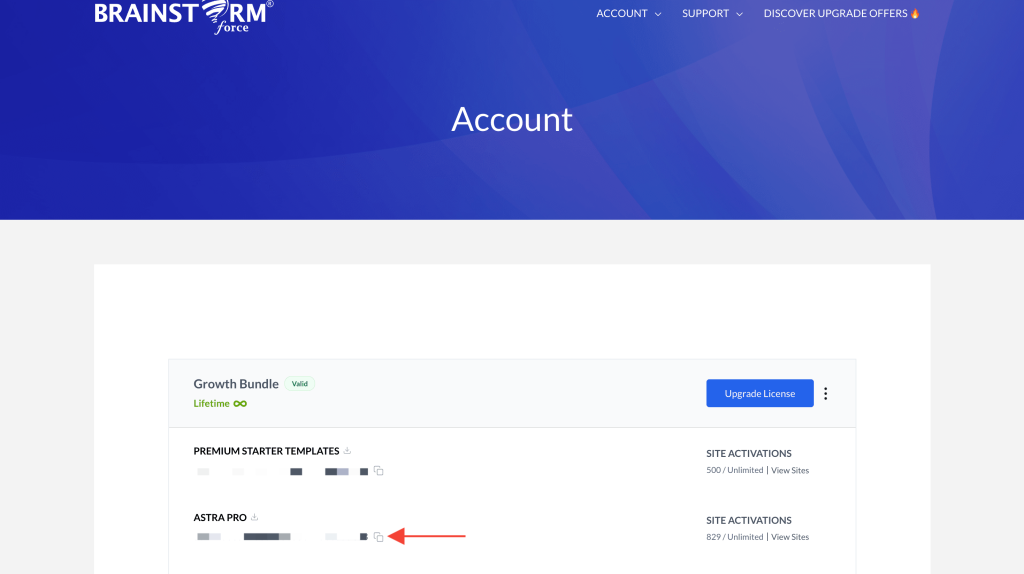Download Premium Starter Templates

[x=347, y=451]
